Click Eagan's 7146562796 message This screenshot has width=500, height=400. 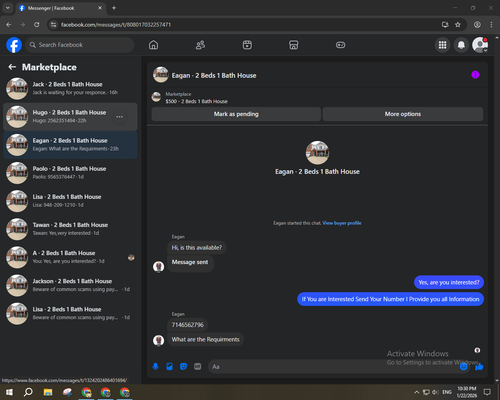point(188,325)
